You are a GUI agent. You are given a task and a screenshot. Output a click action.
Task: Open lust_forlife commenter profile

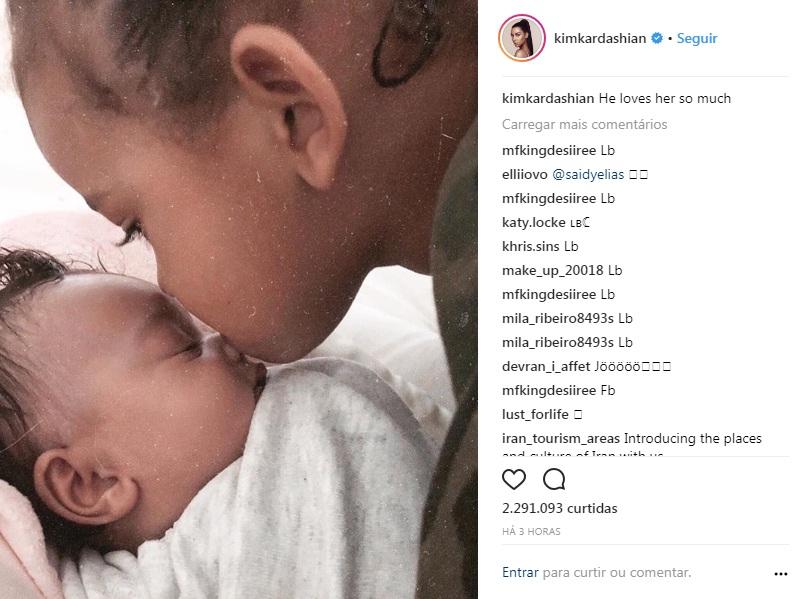pyautogui.click(x=535, y=414)
